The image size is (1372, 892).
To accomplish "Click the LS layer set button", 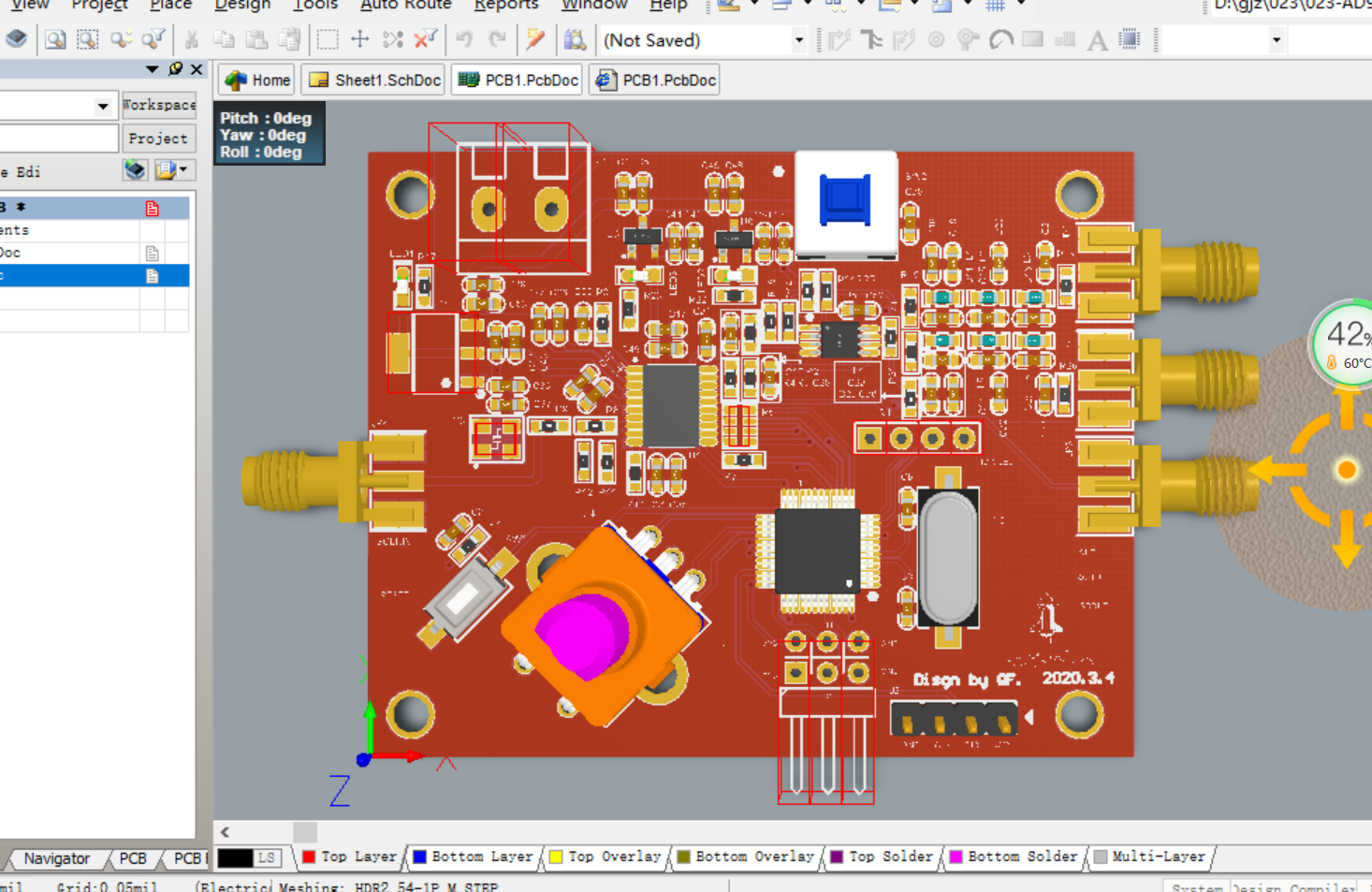I will coord(268,857).
